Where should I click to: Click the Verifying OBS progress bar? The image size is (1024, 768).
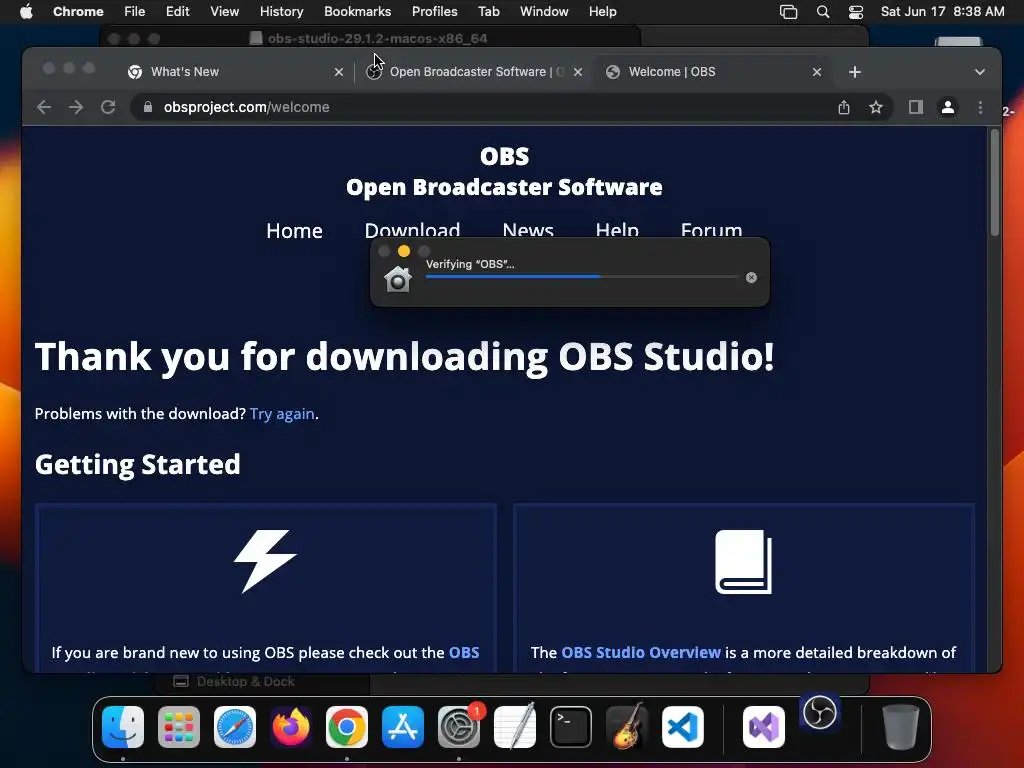(x=582, y=277)
